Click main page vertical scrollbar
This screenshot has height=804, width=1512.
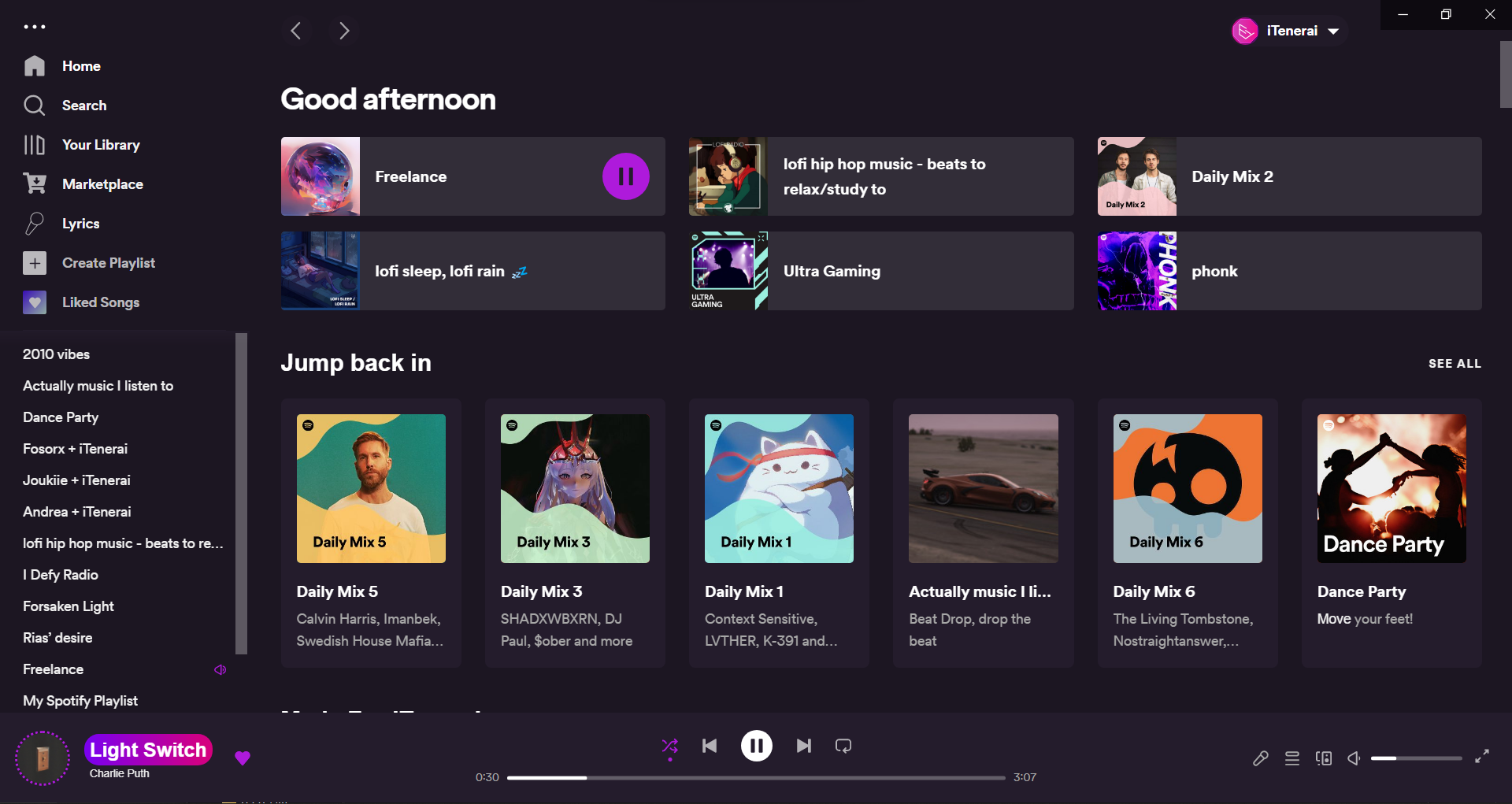pos(1505,75)
